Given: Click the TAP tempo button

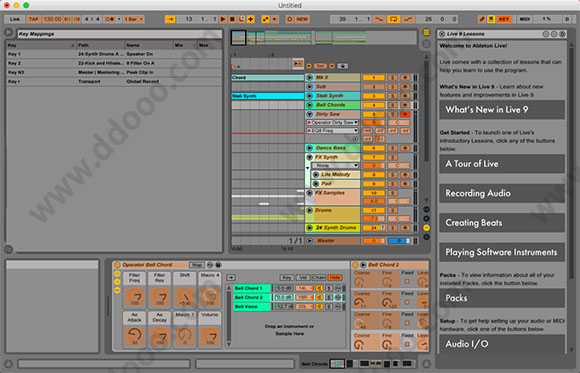Looking at the screenshot, I should 33,19.
